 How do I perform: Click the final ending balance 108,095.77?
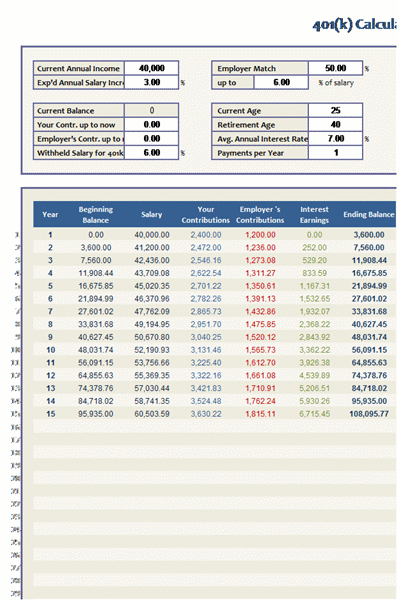click(369, 414)
